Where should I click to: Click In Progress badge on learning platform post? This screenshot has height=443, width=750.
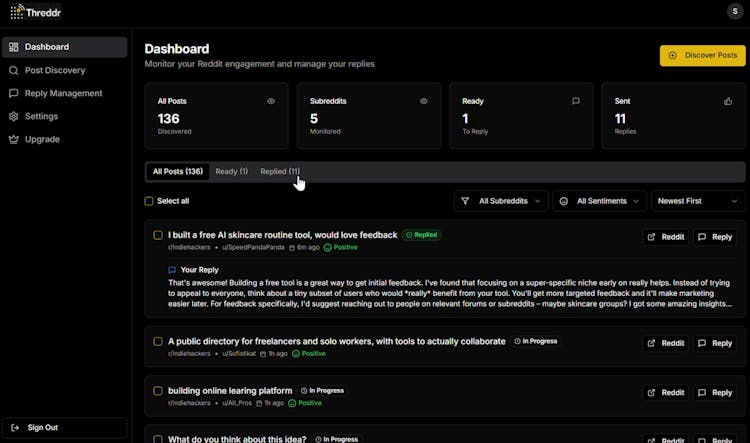(x=322, y=391)
